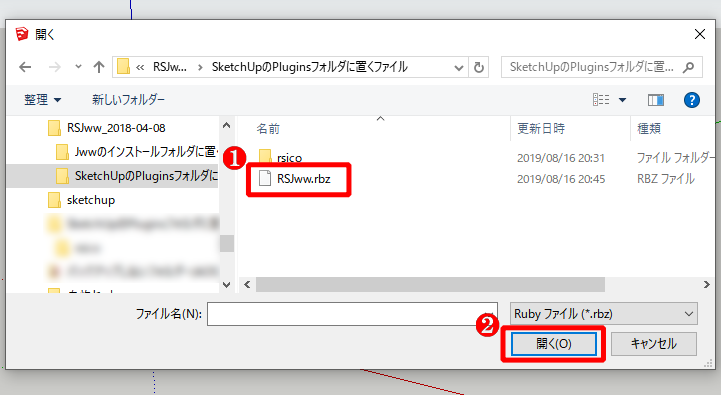Image resolution: width=721 pixels, height=395 pixels.
Task: Toggle the preview pane
Action: pos(656,100)
